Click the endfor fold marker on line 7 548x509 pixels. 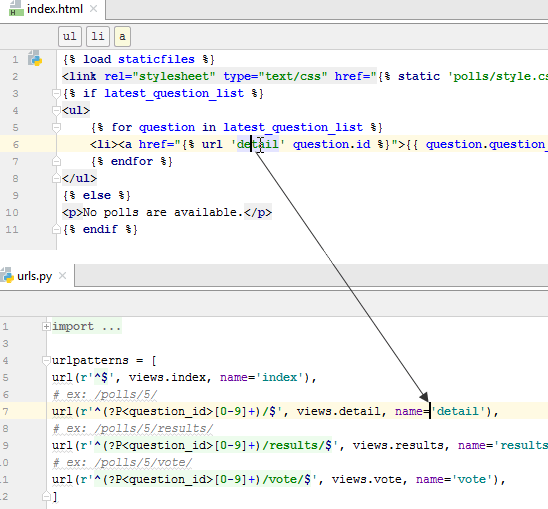pos(56,161)
